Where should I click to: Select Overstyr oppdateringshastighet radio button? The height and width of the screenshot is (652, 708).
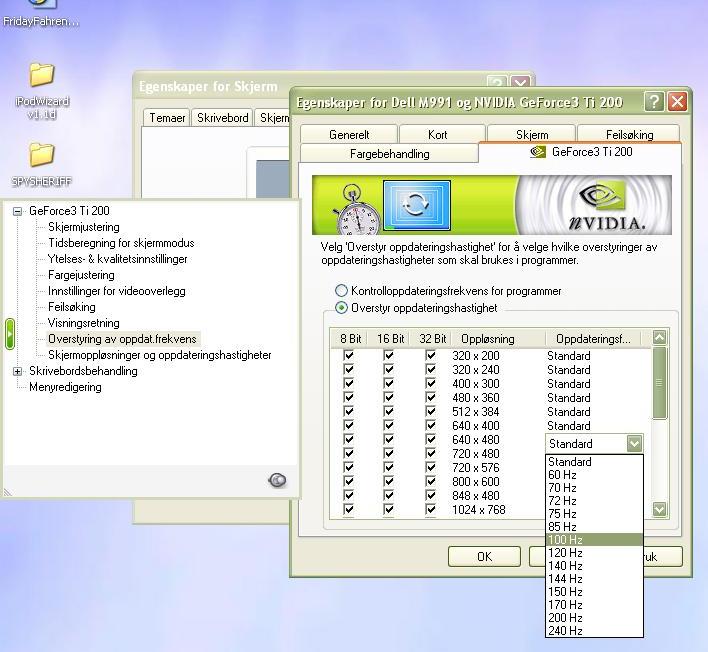click(341, 308)
